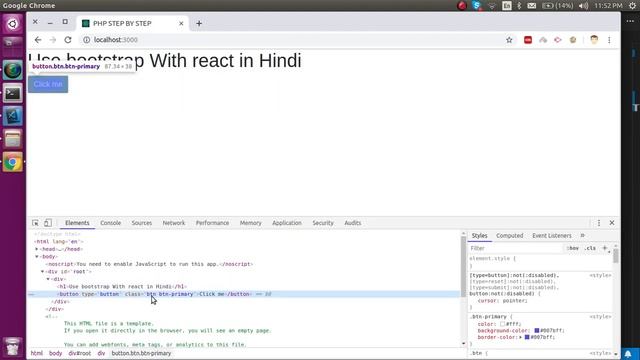Open the Network tab

174,223
